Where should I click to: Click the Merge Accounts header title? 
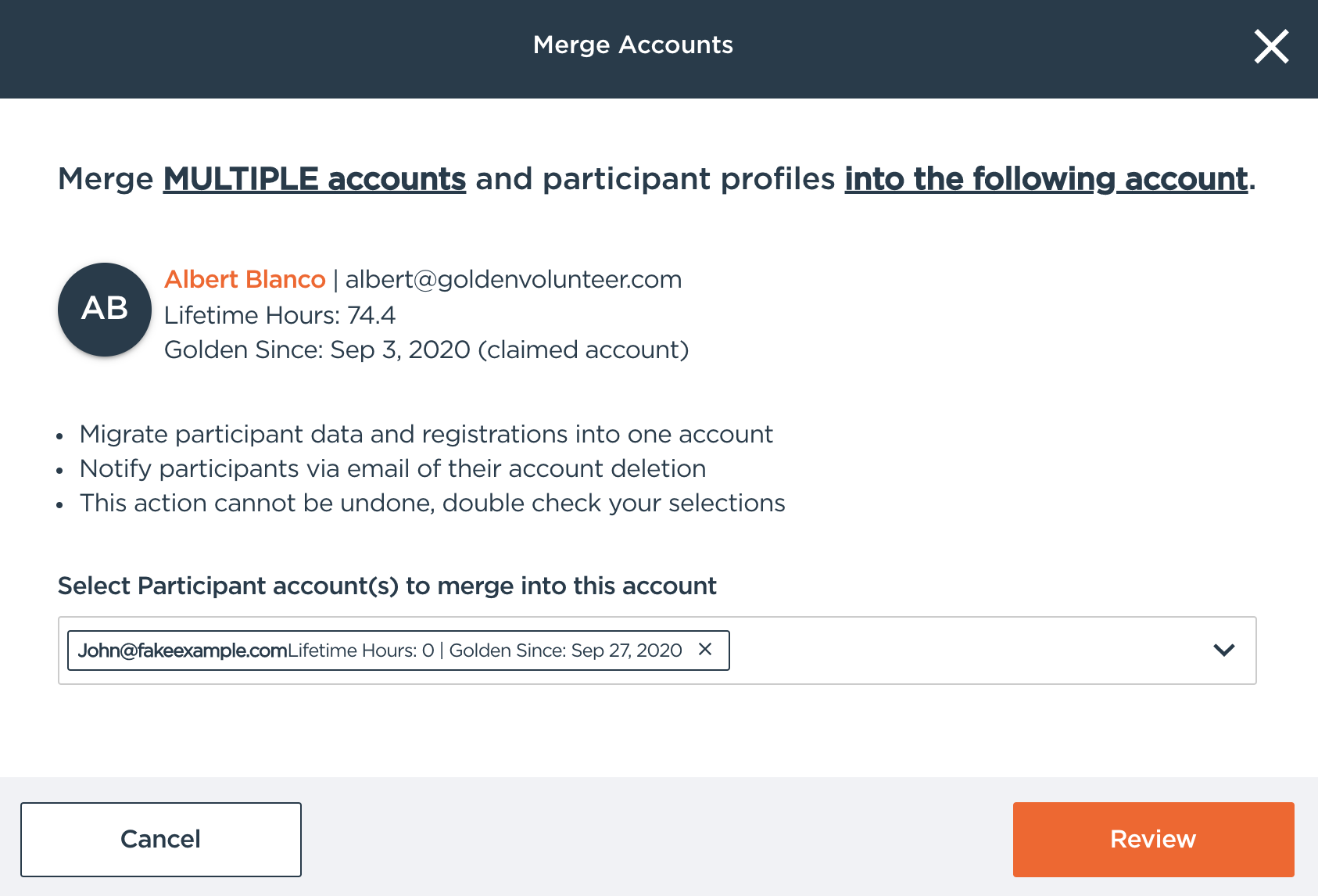tap(632, 45)
